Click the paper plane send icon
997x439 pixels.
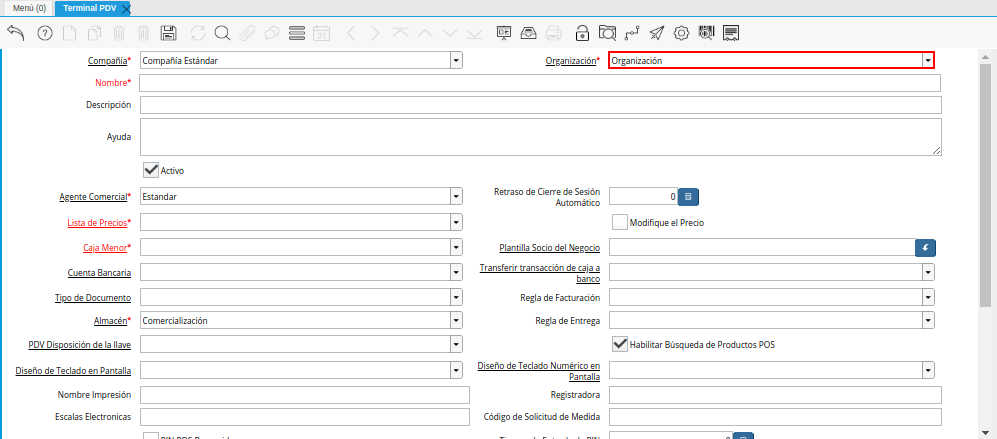coord(657,33)
